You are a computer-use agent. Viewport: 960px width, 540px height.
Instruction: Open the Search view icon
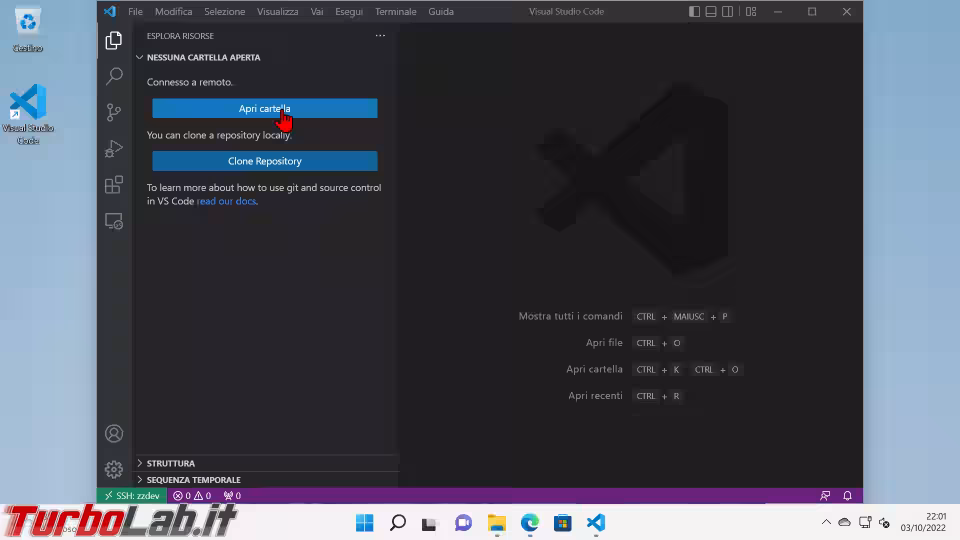114,76
